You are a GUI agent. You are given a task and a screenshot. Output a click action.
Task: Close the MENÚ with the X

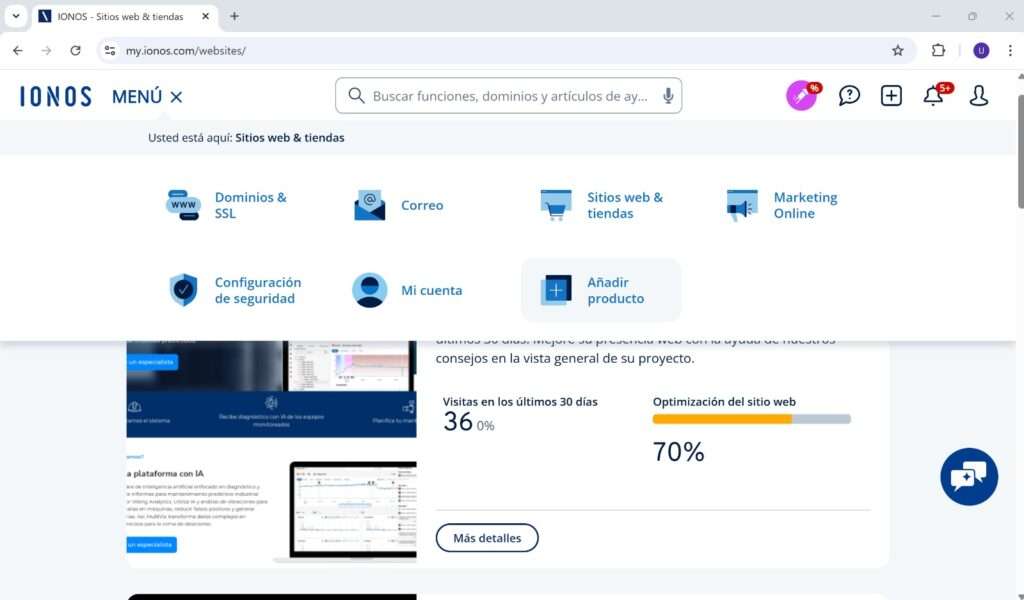176,97
